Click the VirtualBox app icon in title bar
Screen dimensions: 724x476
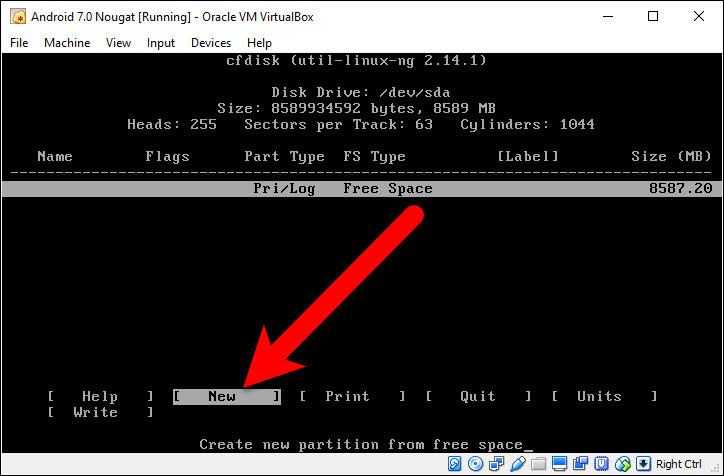(18, 17)
